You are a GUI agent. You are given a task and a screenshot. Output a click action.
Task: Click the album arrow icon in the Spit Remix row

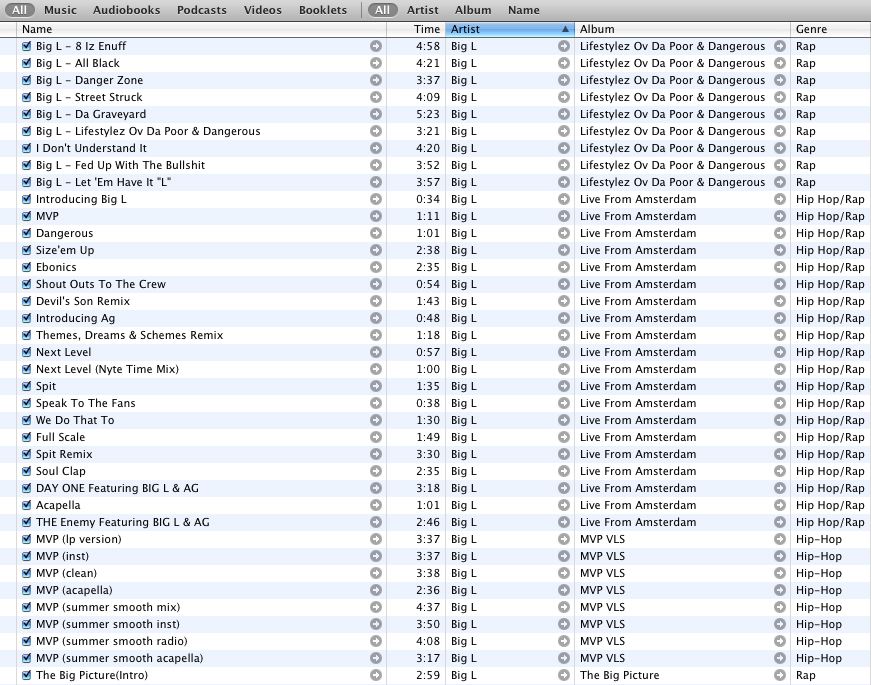pyautogui.click(x=780, y=454)
